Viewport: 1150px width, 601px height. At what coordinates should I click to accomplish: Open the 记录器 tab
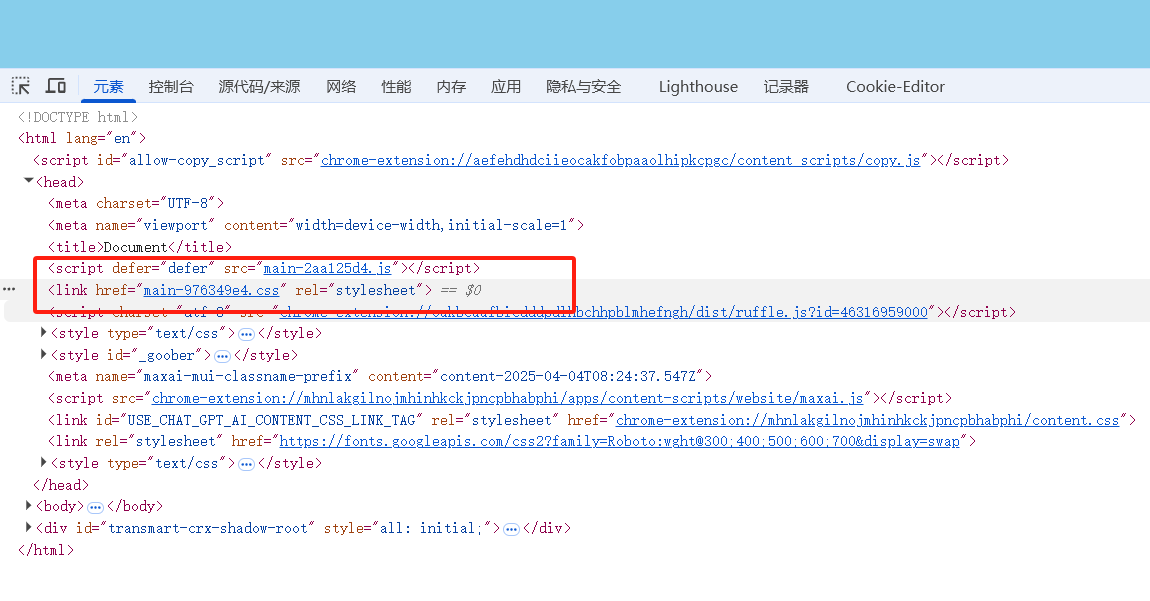tap(786, 87)
